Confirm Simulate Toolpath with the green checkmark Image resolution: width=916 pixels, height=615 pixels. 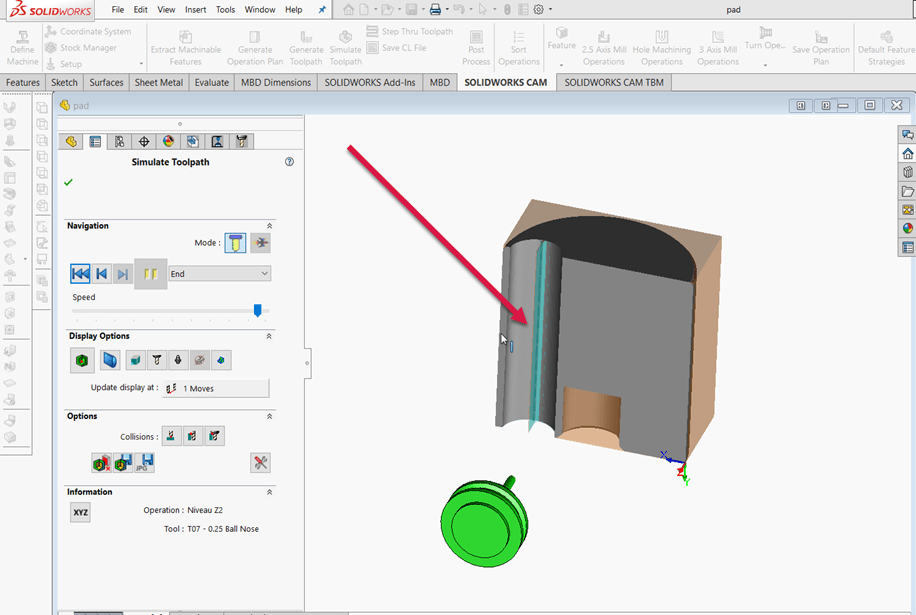[68, 182]
